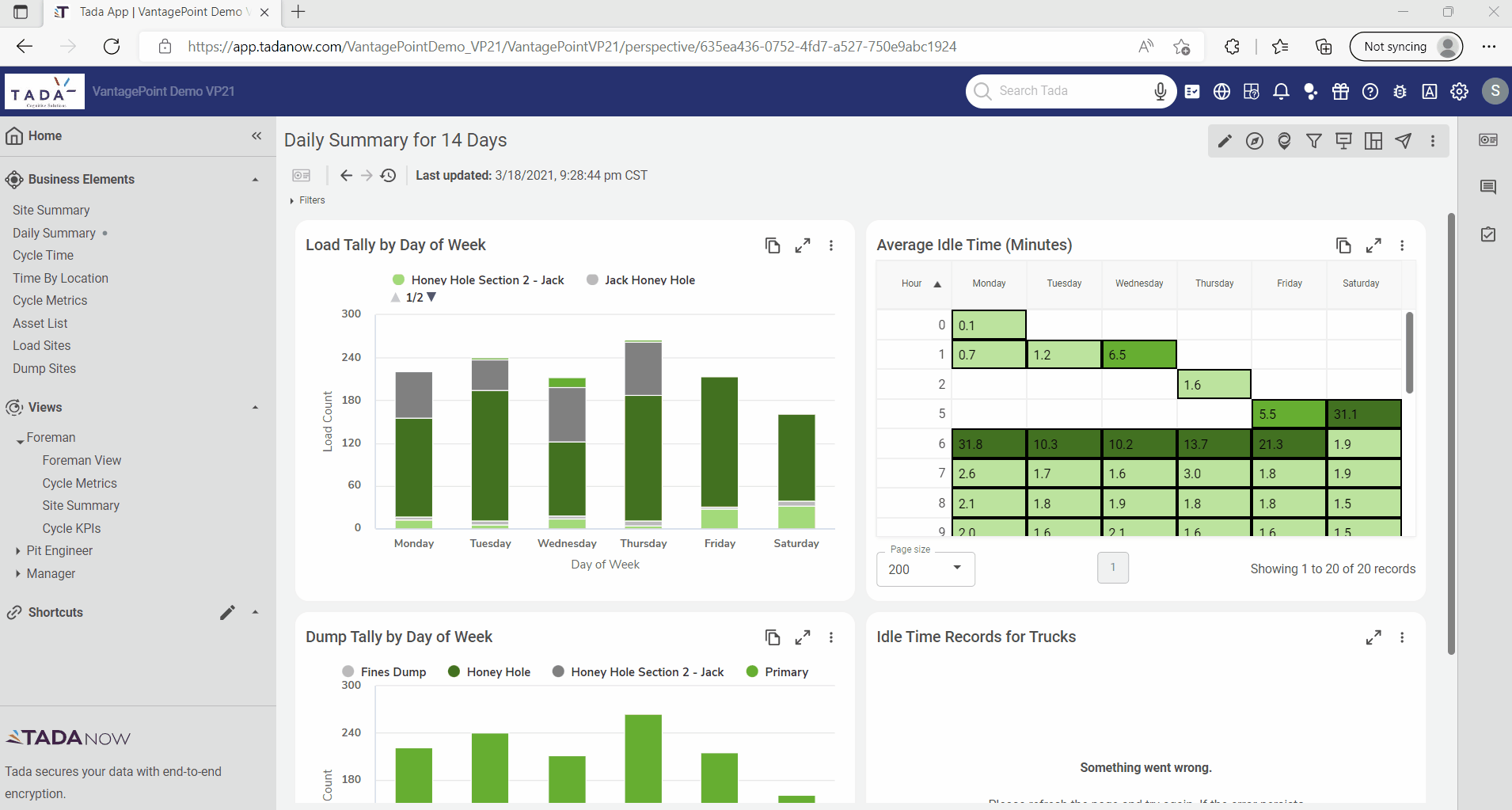Toggle Fines Dump legend in Dump Tally
Viewport: 1512px width, 810px height.
[x=392, y=672]
